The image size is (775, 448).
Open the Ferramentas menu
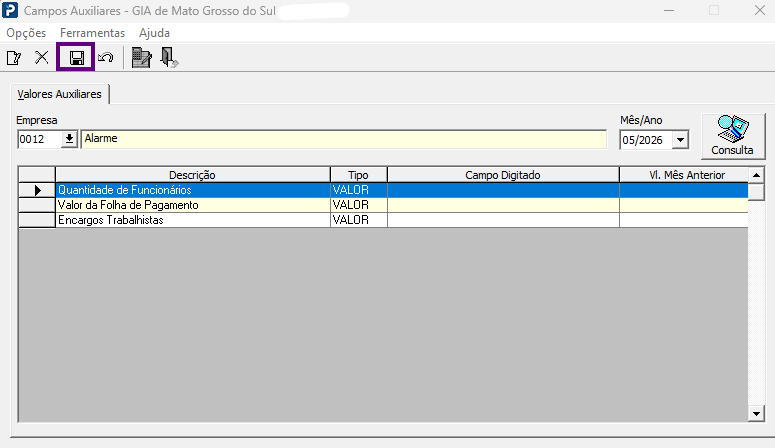pyautogui.click(x=92, y=33)
